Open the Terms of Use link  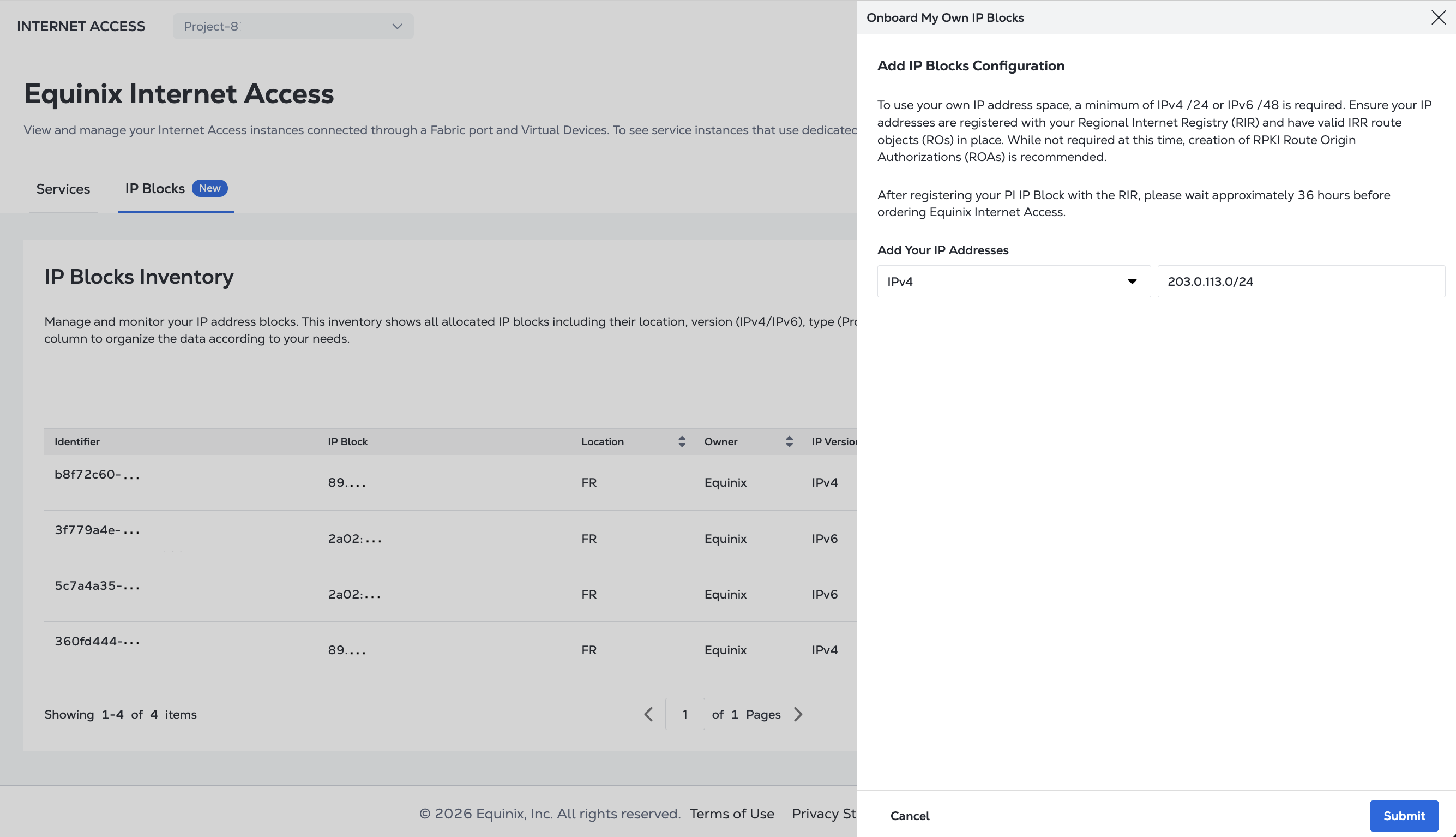(x=732, y=814)
